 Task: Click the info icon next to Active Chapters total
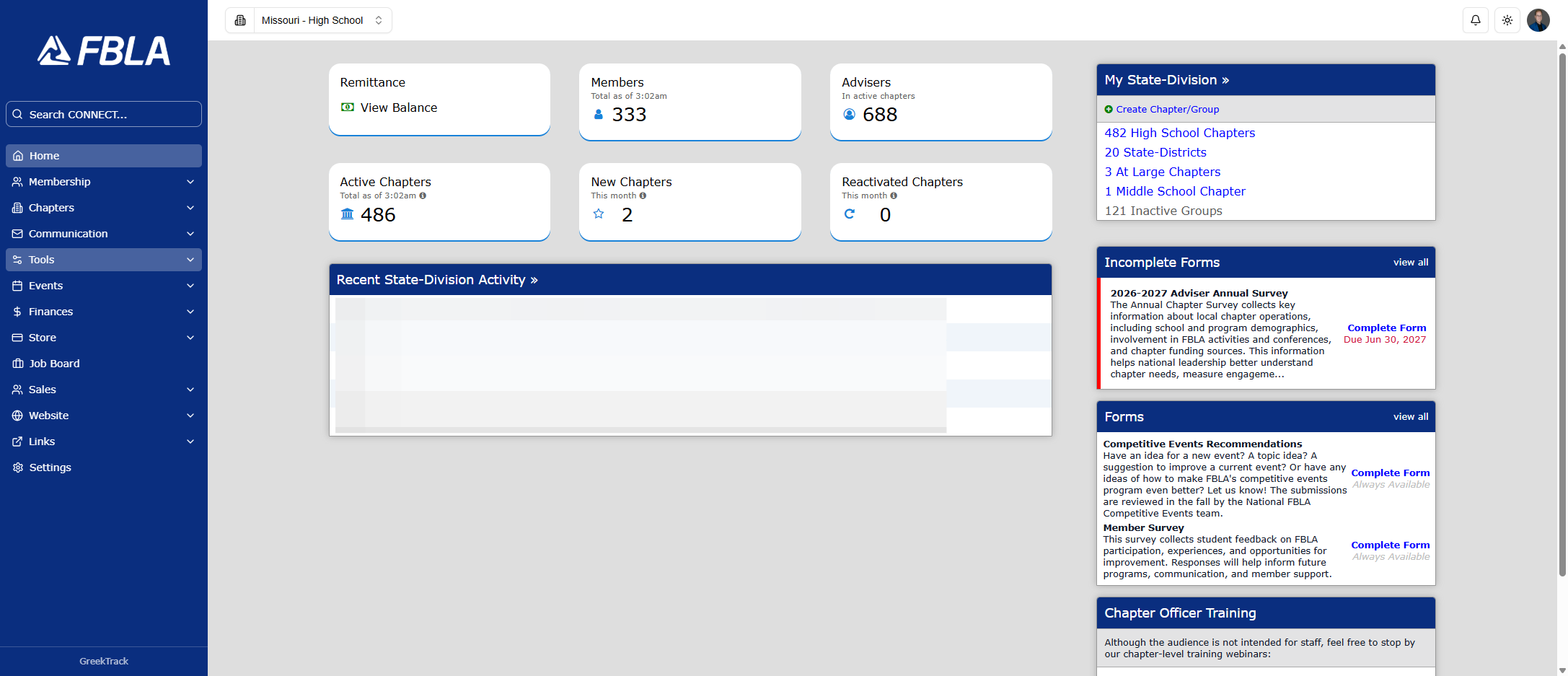click(x=423, y=196)
